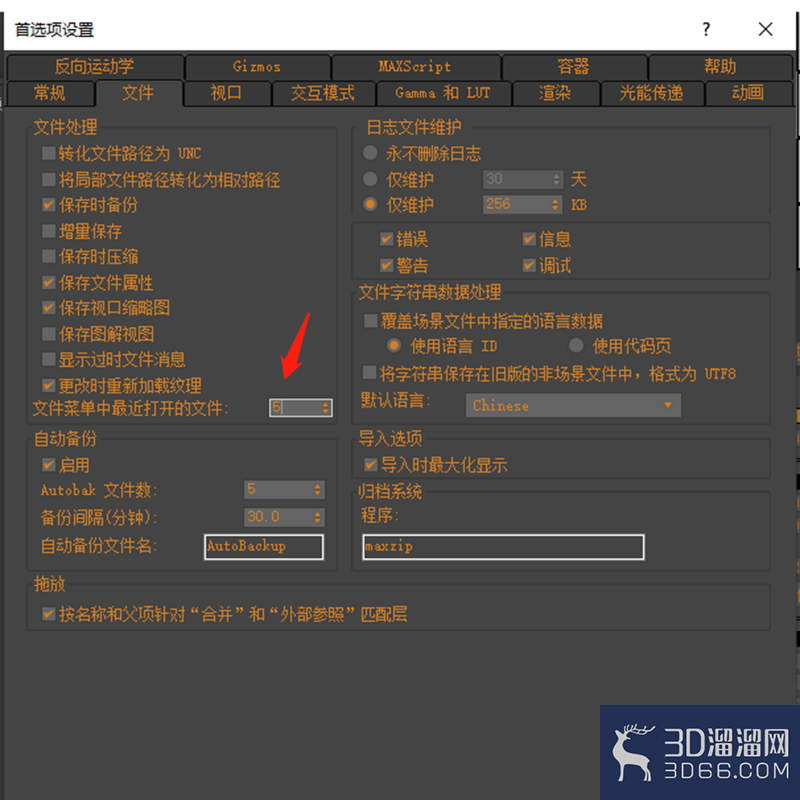The image size is (800, 800).
Task: Click the AutoBackup filename field
Action: (264, 547)
